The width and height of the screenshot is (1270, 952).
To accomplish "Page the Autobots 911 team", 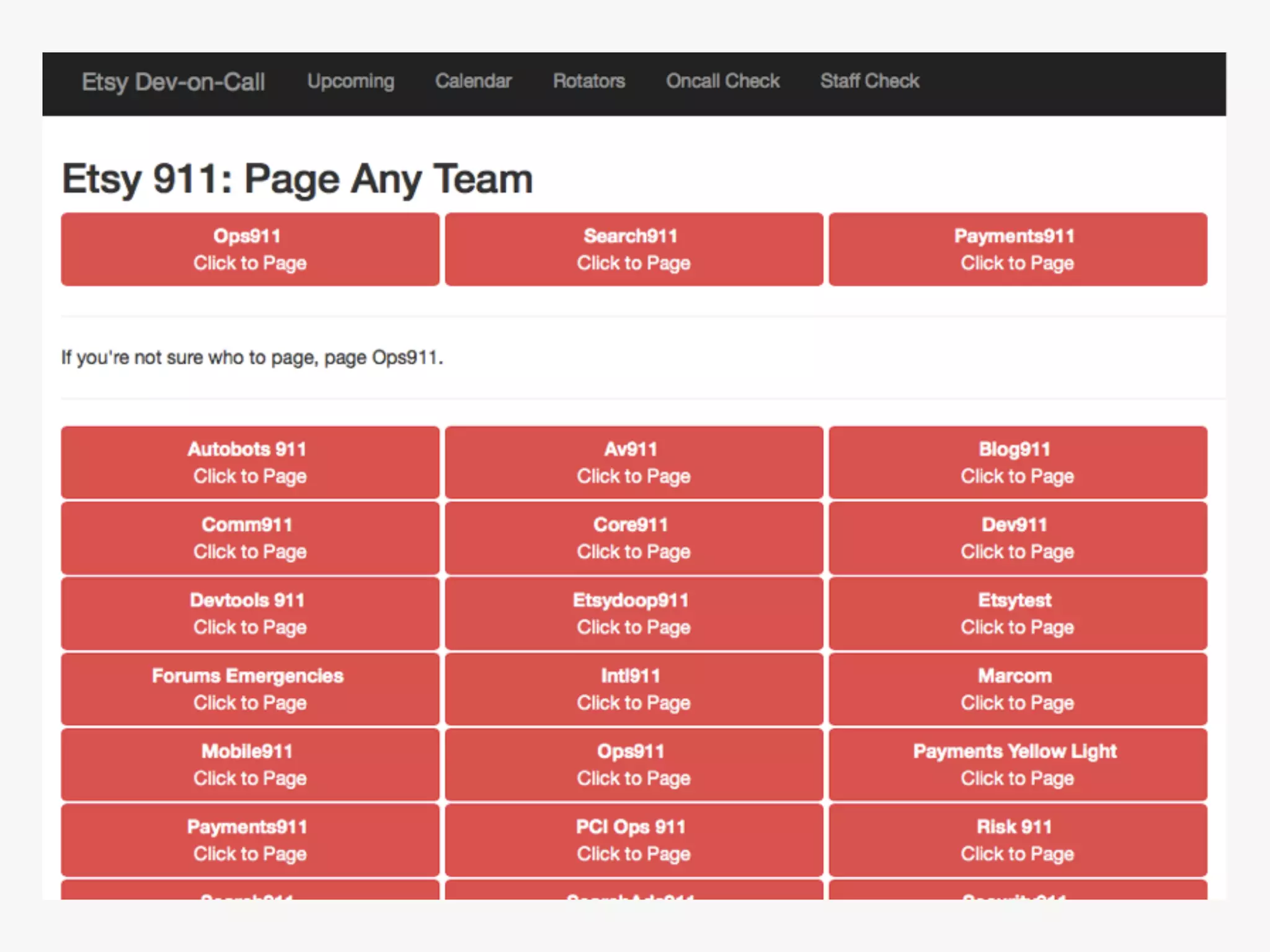I will click(250, 462).
